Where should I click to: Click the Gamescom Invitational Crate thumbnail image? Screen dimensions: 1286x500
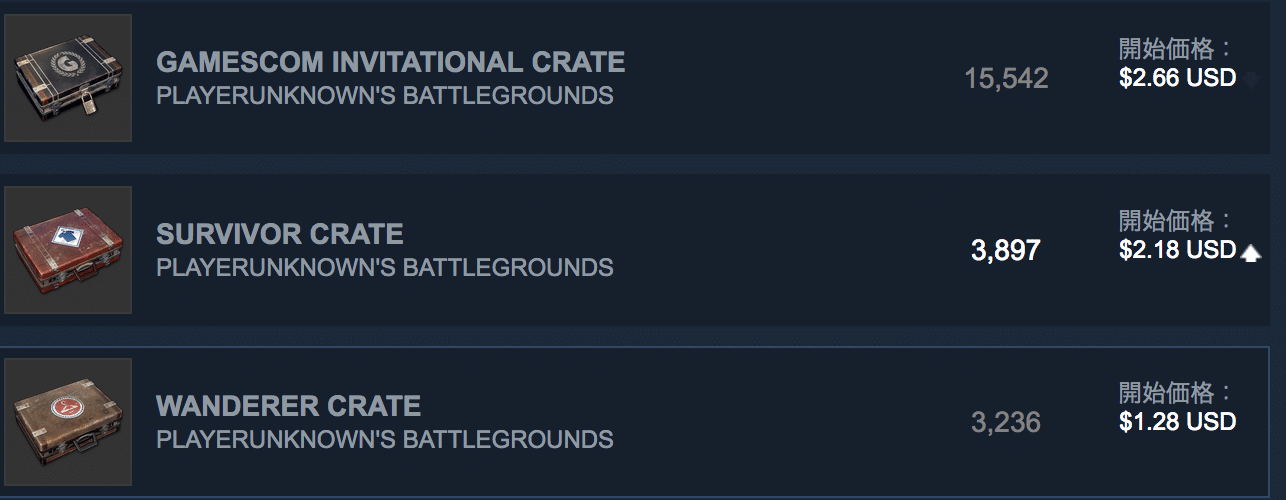tap(68, 78)
